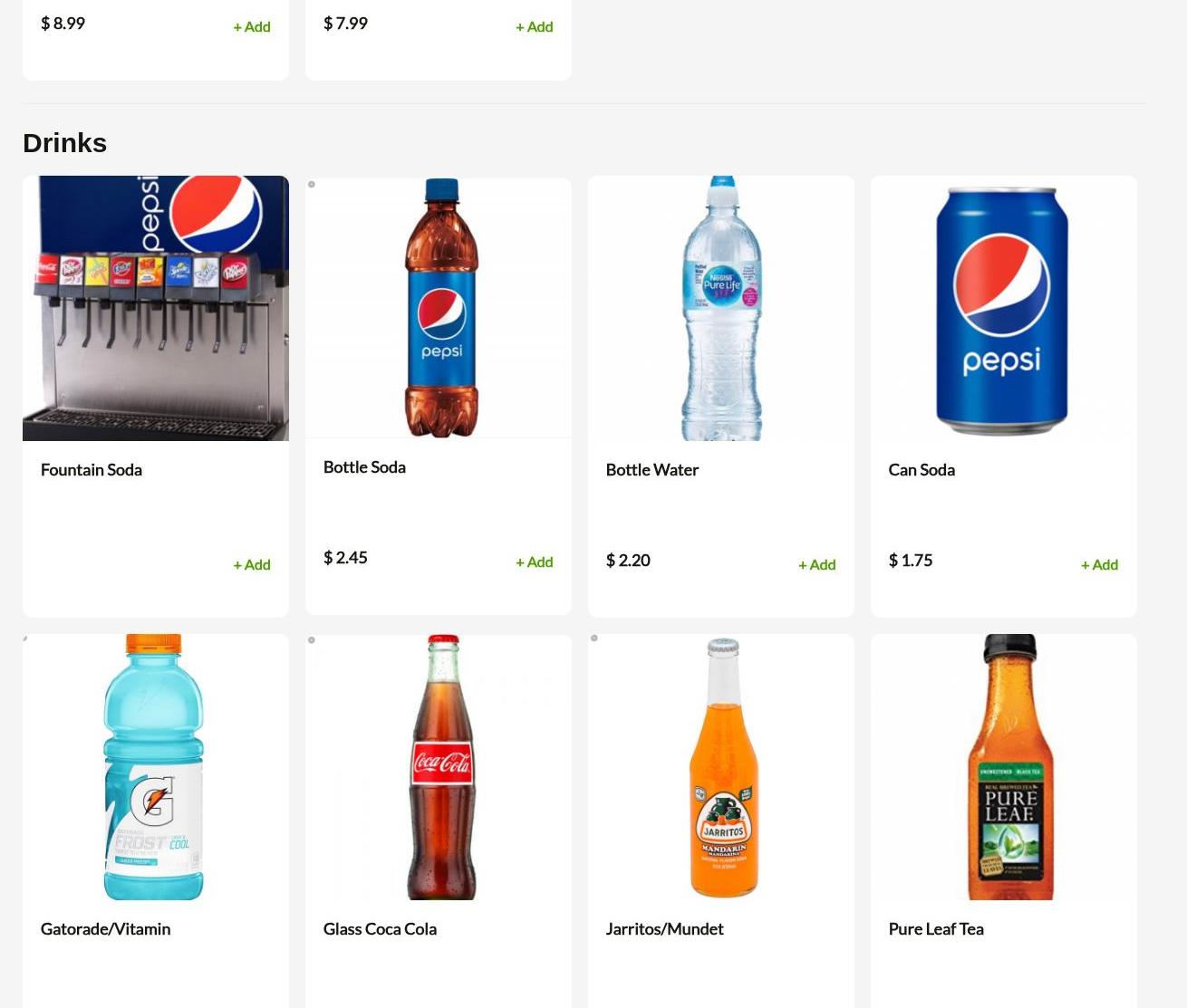Image resolution: width=1187 pixels, height=1008 pixels.
Task: Open the Gatorade/Vitamin item title
Action: click(x=106, y=928)
